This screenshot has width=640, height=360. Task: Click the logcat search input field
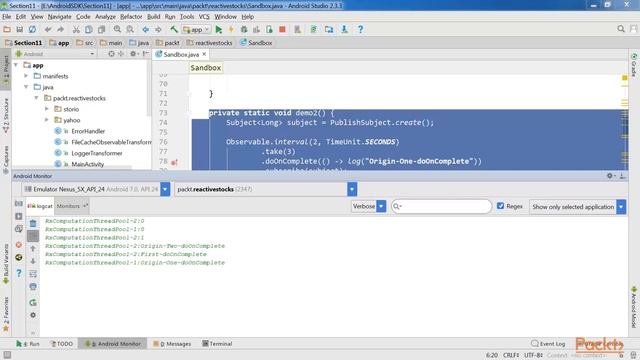click(441, 207)
